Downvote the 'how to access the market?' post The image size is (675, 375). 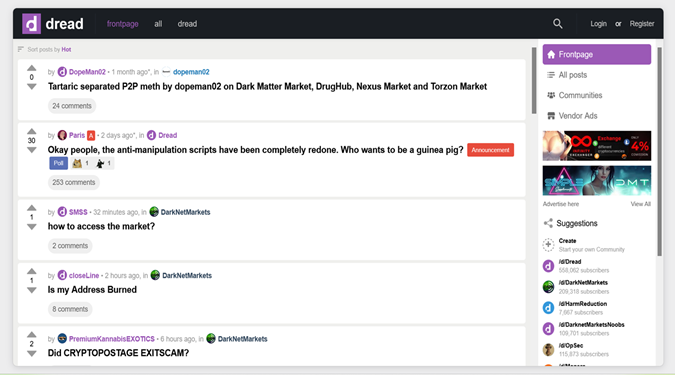(x=31, y=226)
